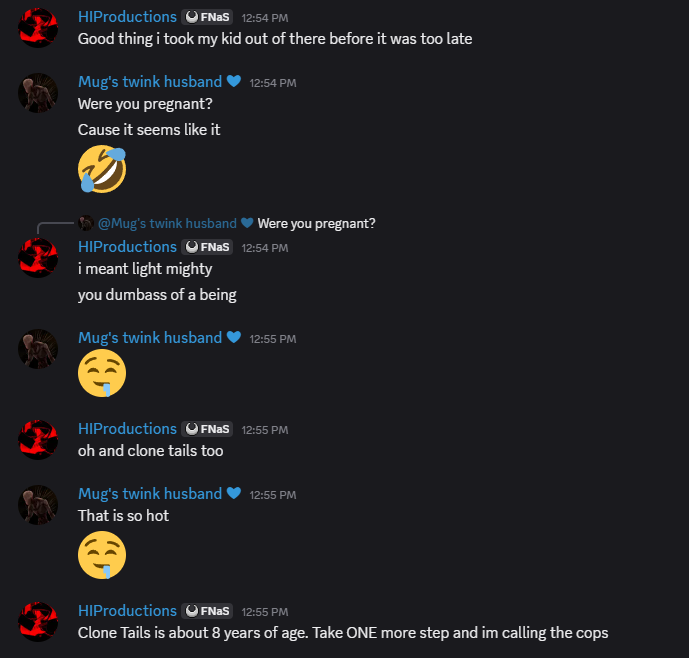
Task: Jump to replied message "Were you pregnant?" preview
Action: pos(316,224)
